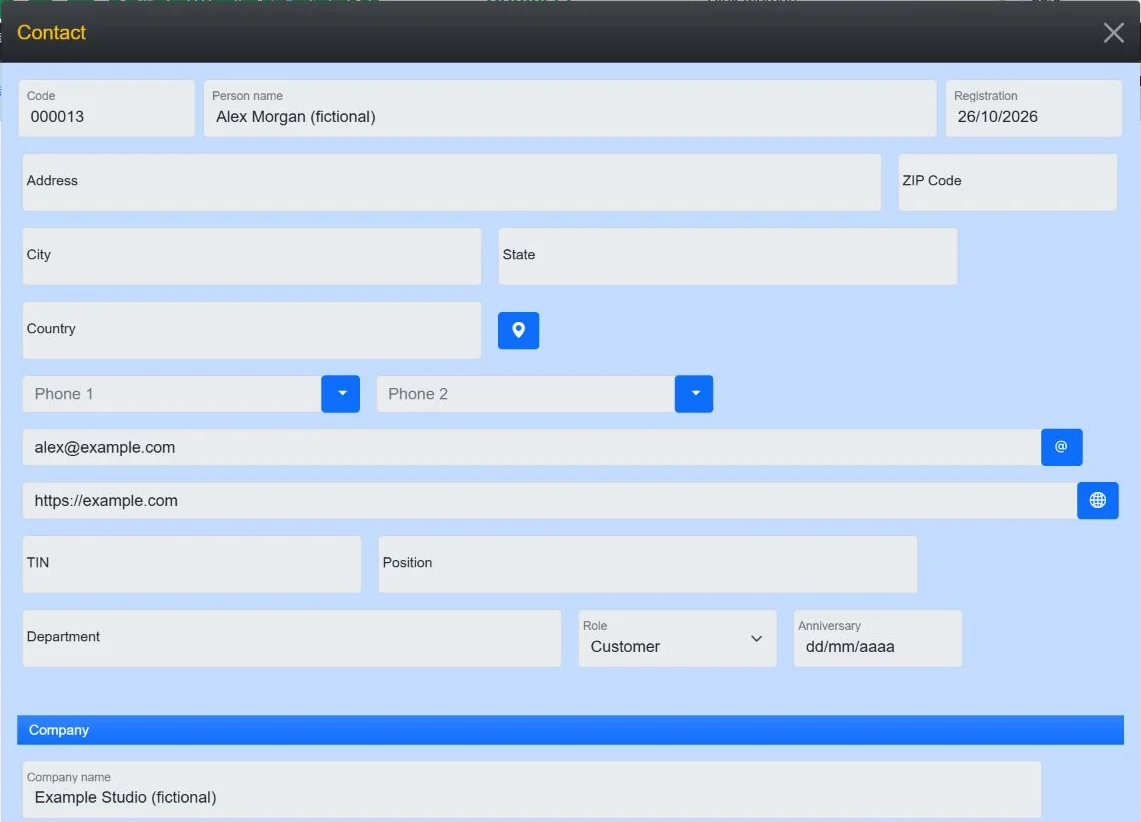
Task: Click the Code field 000013
Action: click(106, 108)
